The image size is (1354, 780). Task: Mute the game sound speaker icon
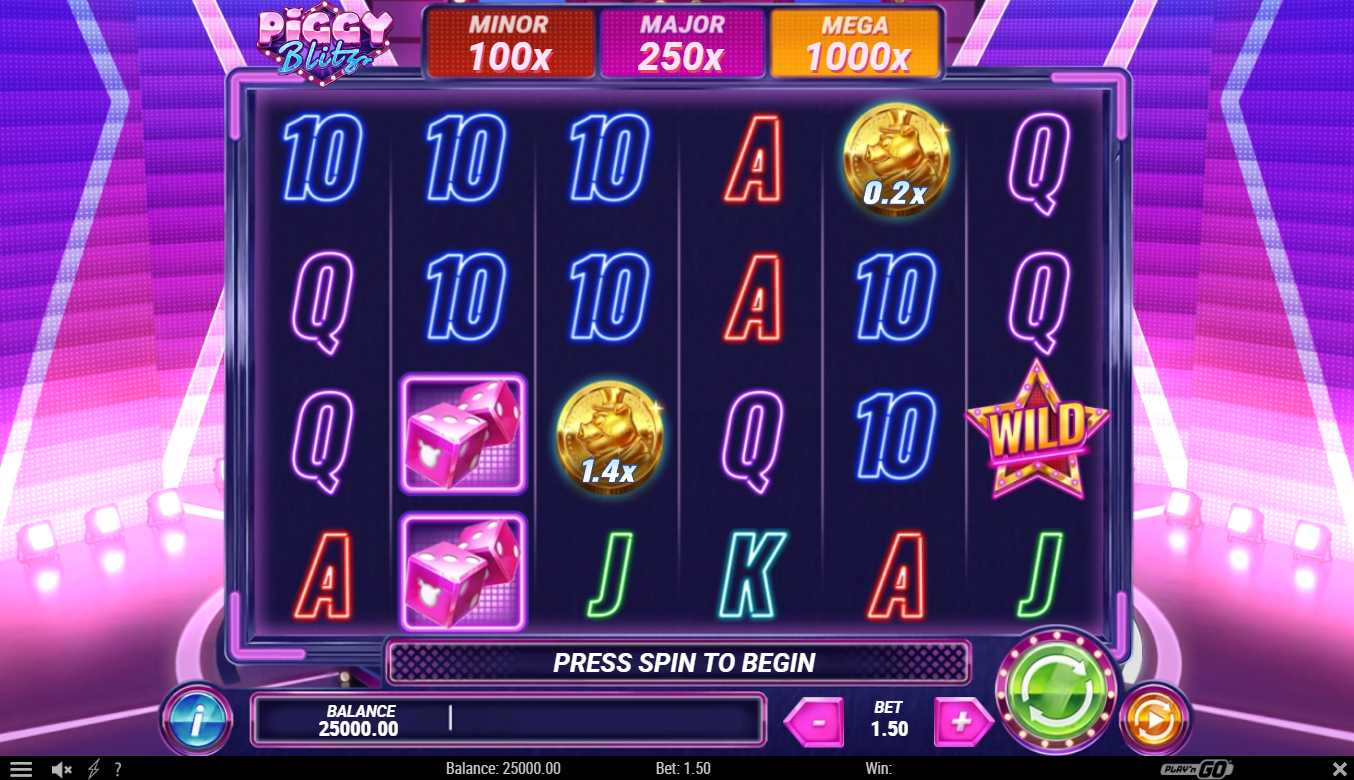pos(61,769)
